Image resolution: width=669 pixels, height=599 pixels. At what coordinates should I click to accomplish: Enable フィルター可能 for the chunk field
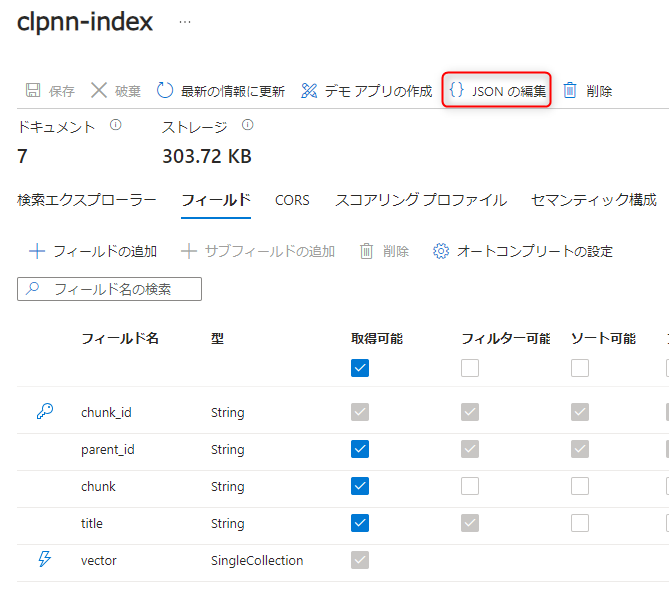470,487
